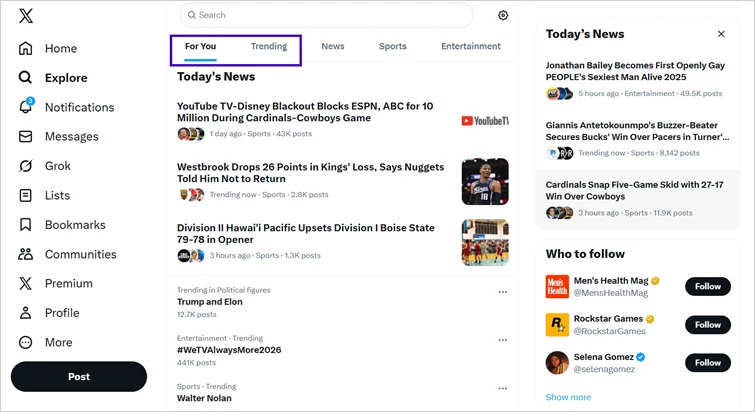Open more options for Walter Nolan trend

pyautogui.click(x=503, y=388)
